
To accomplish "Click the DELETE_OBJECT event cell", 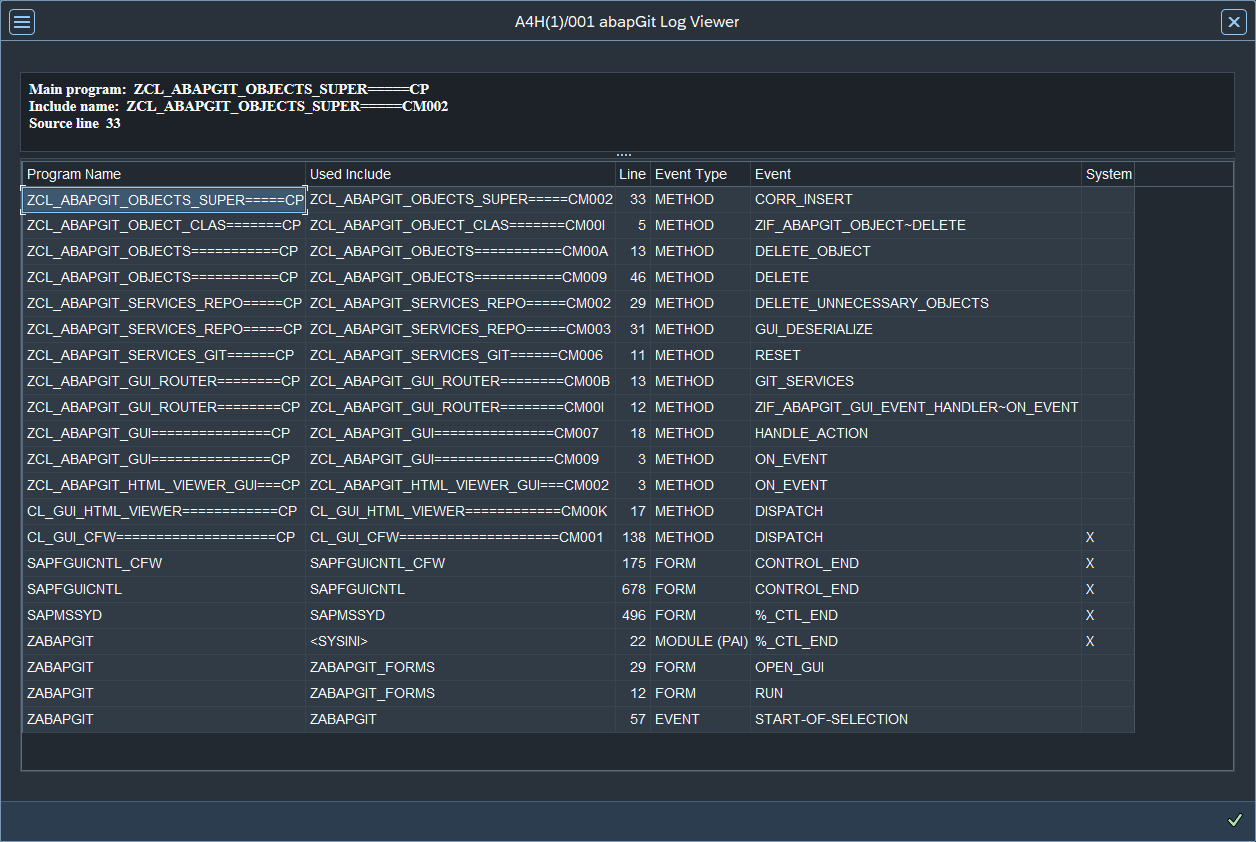I will tap(916, 251).
